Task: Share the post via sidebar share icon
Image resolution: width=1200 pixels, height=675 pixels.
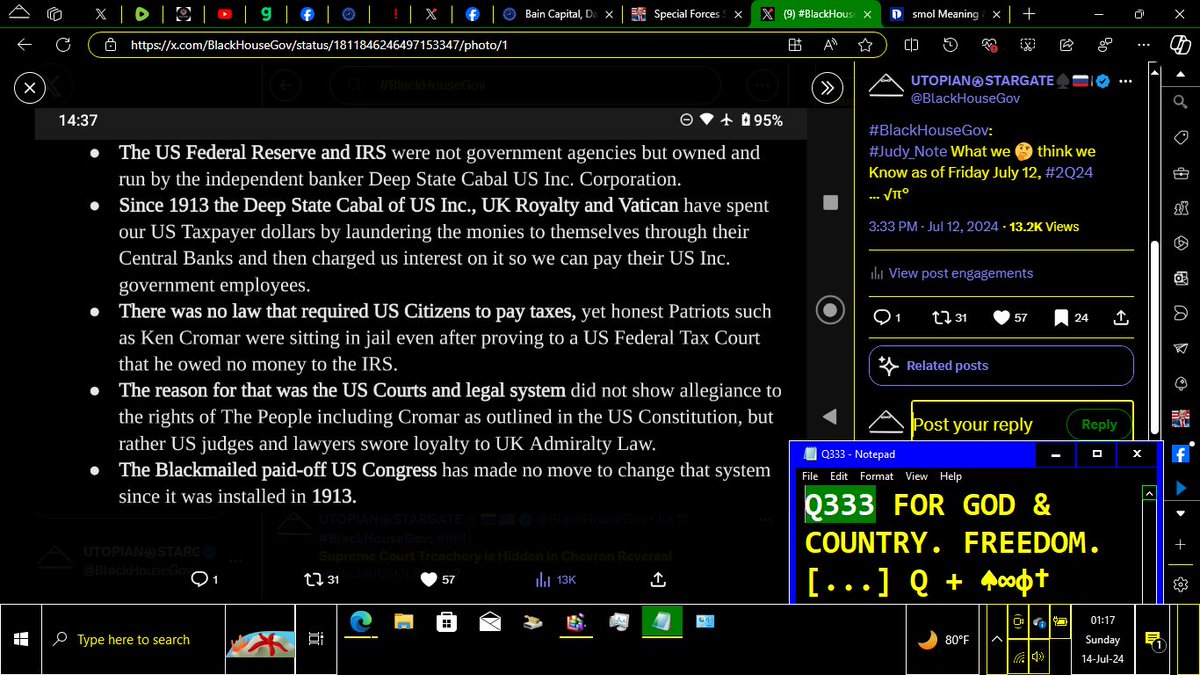Action: (1121, 317)
